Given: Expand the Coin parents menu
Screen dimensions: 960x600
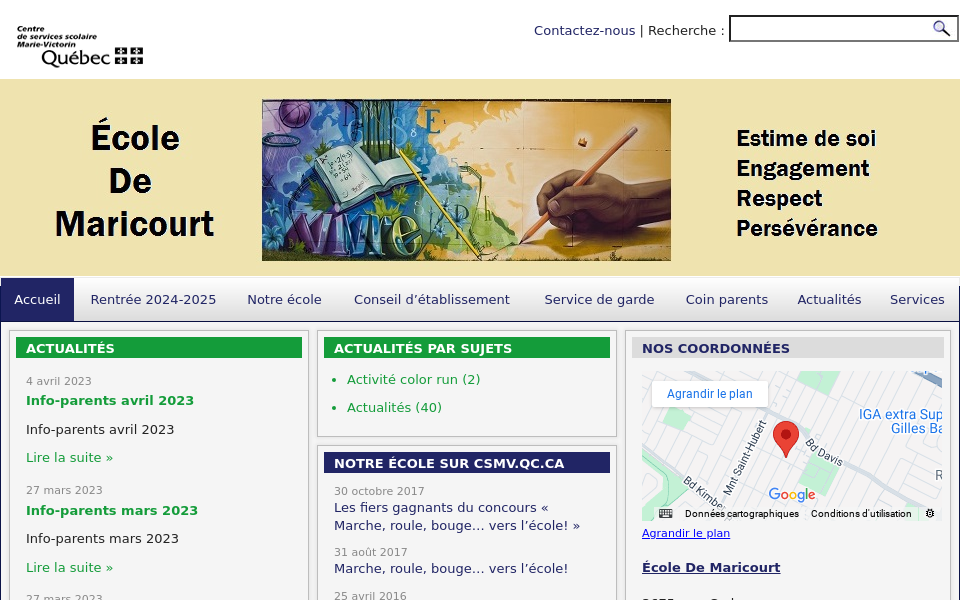Looking at the screenshot, I should tap(726, 300).
